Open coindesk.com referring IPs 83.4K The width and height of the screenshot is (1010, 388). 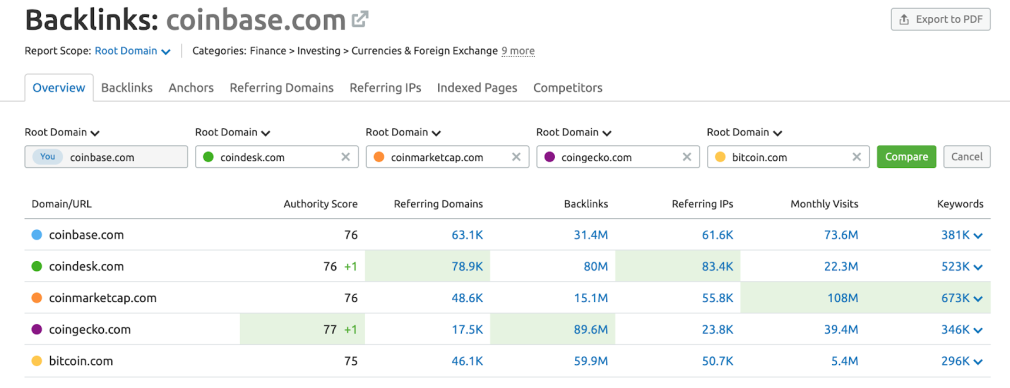pos(718,266)
